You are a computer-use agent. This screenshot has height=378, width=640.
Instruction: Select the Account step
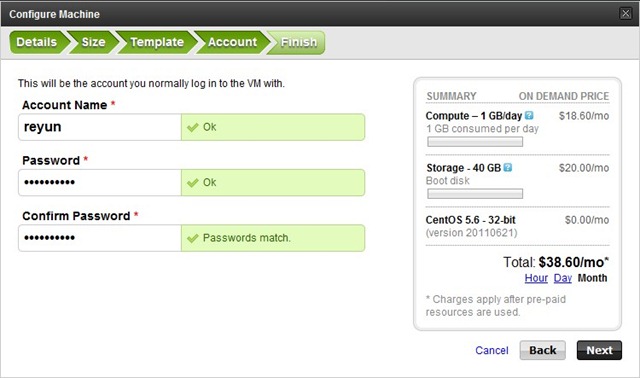[x=232, y=42]
